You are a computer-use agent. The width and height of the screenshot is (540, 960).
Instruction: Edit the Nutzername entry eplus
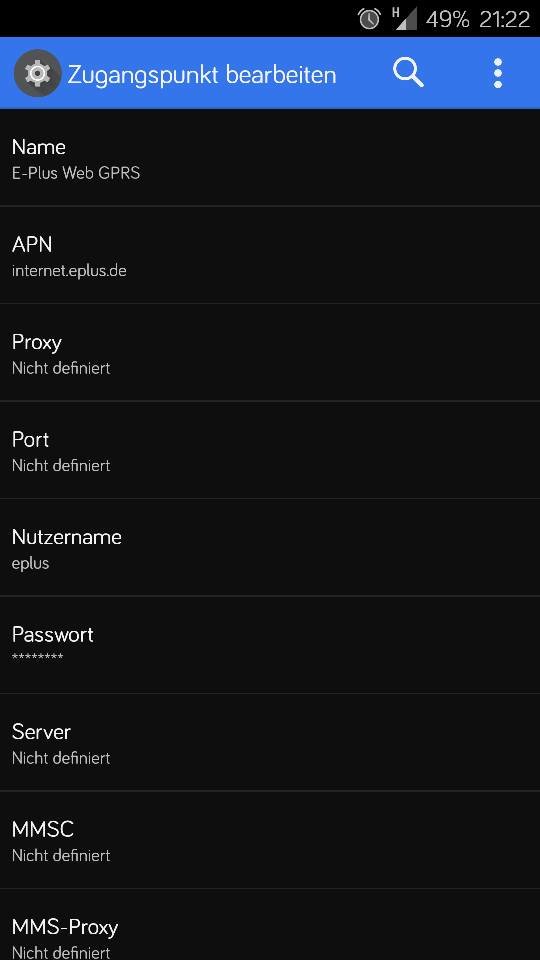click(270, 547)
